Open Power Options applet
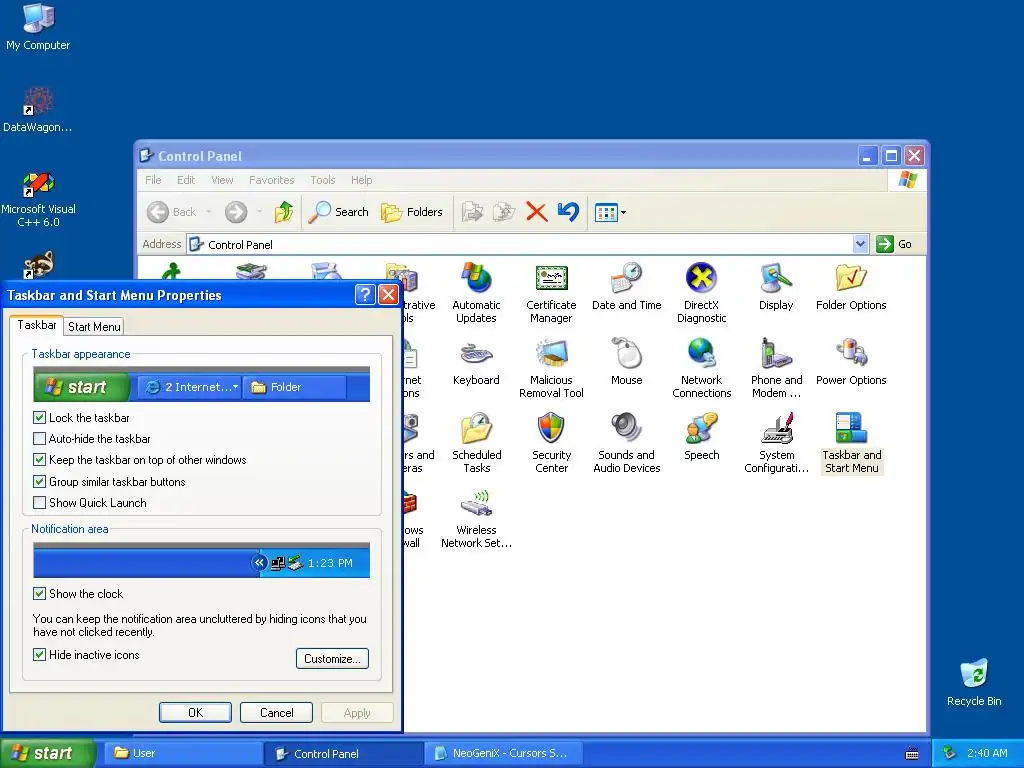Viewport: 1024px width, 768px height. click(851, 362)
